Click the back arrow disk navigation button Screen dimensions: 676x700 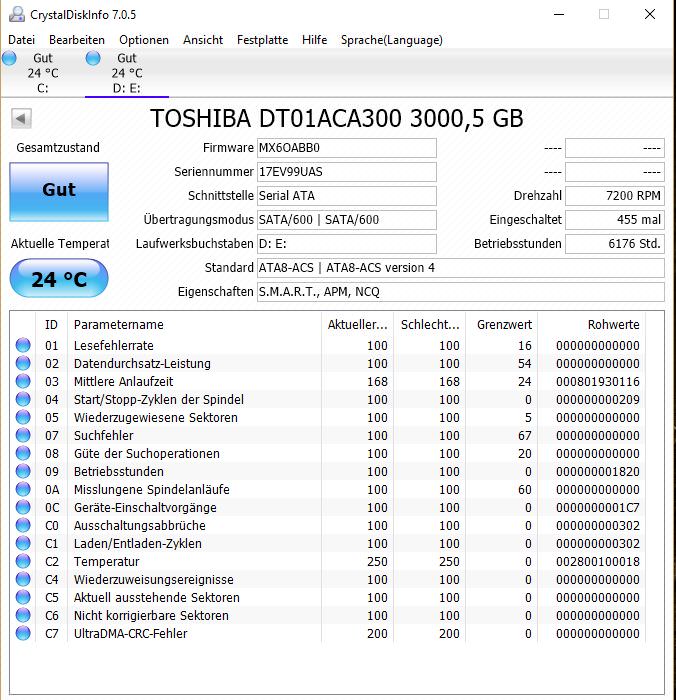21,119
